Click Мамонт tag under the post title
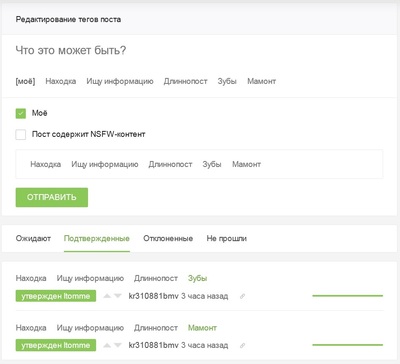This screenshot has height=364, width=400. (262, 81)
